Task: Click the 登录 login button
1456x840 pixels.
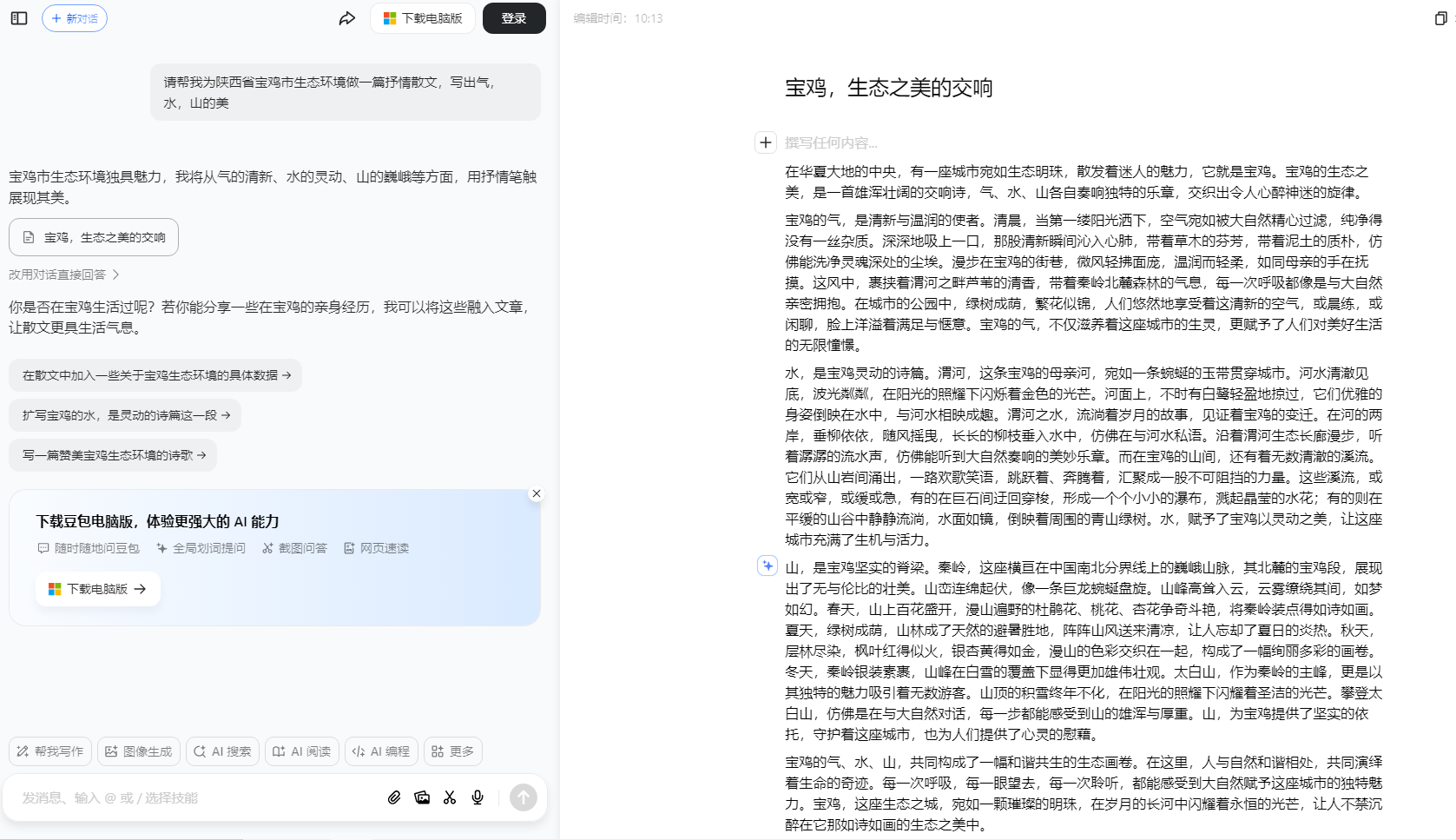Action: click(514, 18)
